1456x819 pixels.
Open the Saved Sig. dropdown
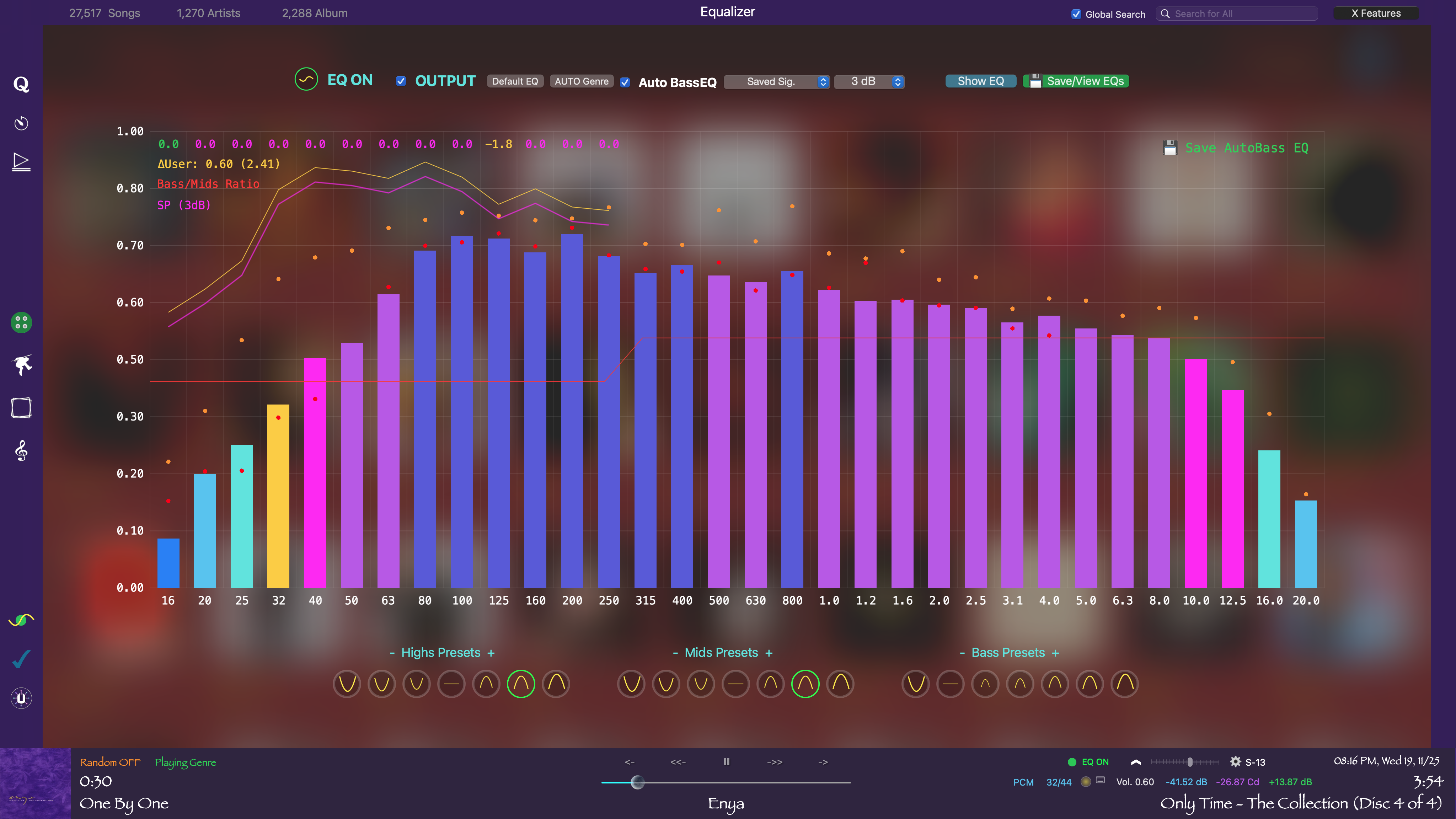[x=777, y=82]
